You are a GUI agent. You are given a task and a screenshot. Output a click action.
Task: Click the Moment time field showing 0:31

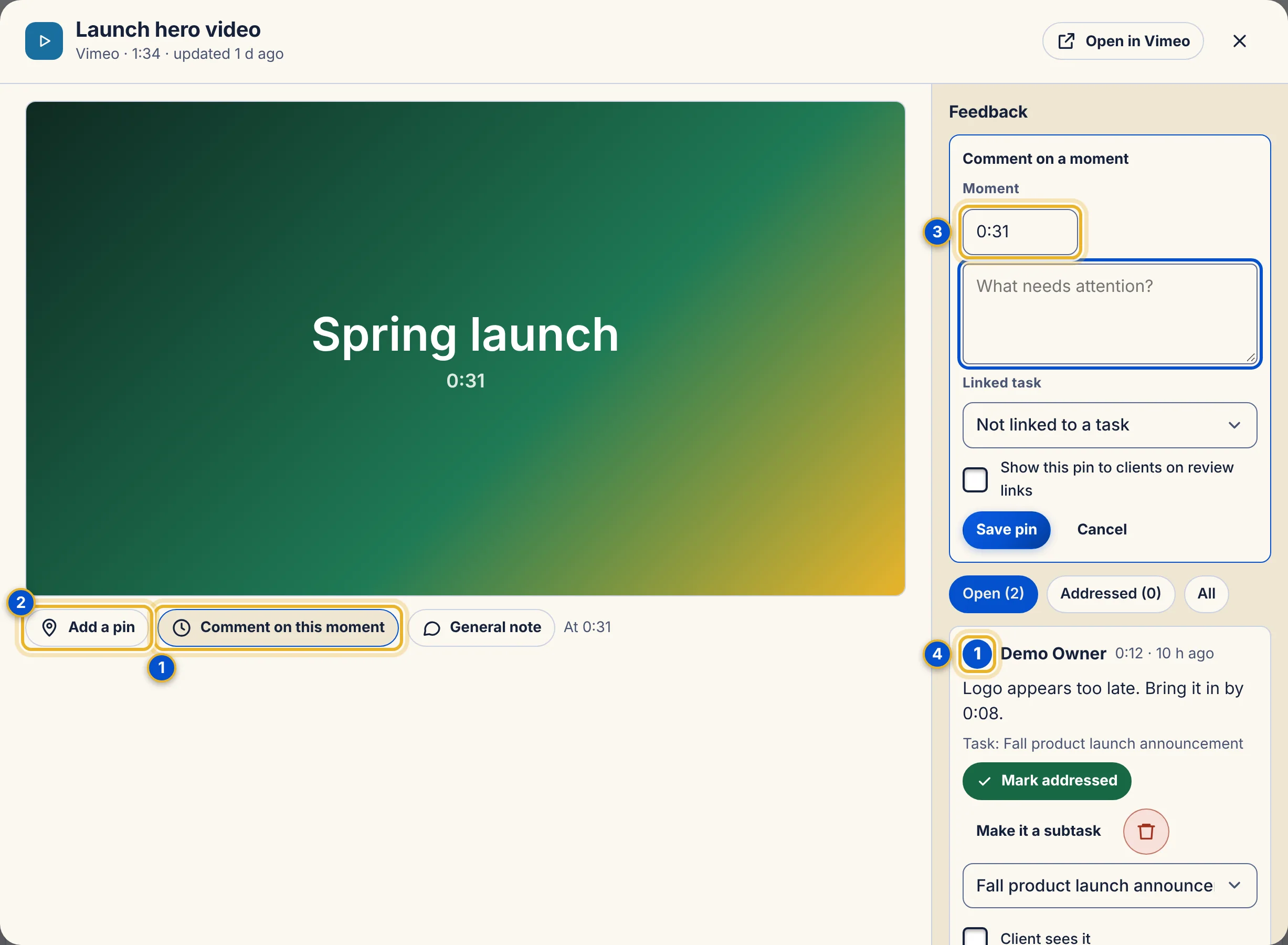point(1020,232)
